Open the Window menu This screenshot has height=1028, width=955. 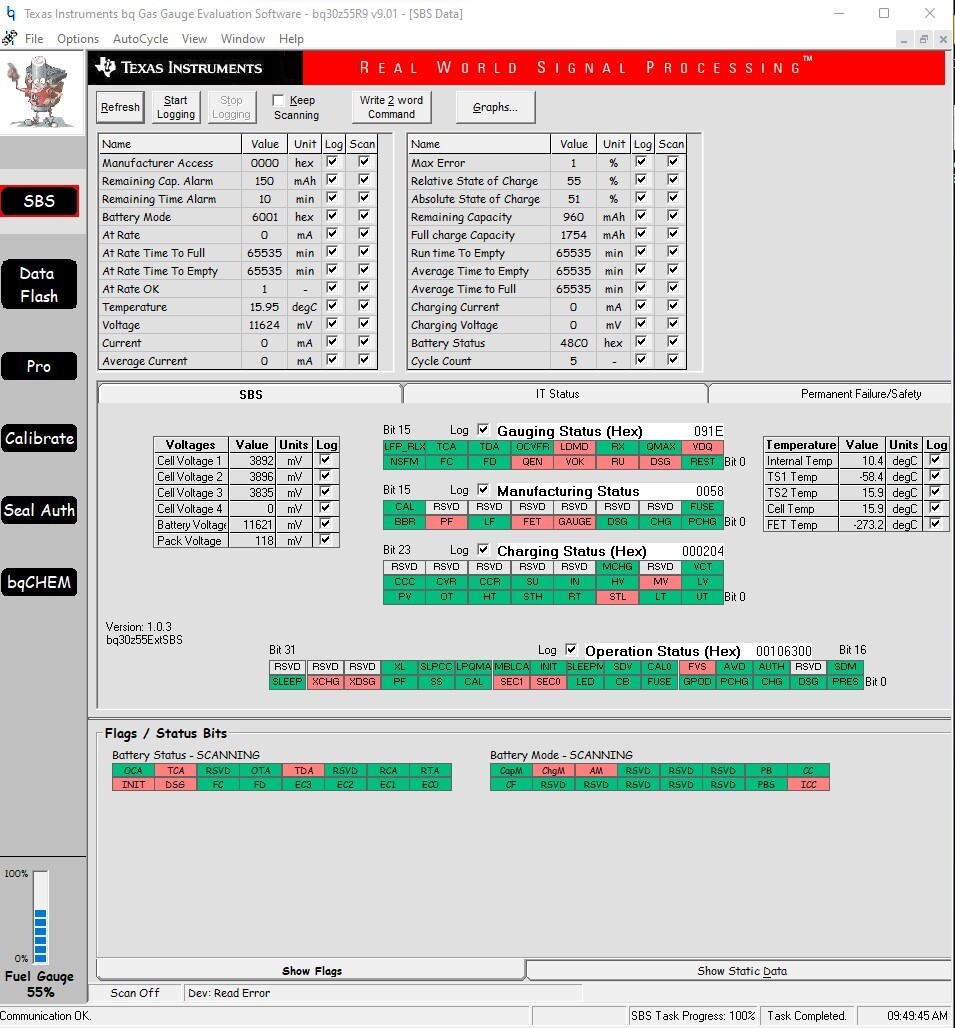(x=243, y=39)
